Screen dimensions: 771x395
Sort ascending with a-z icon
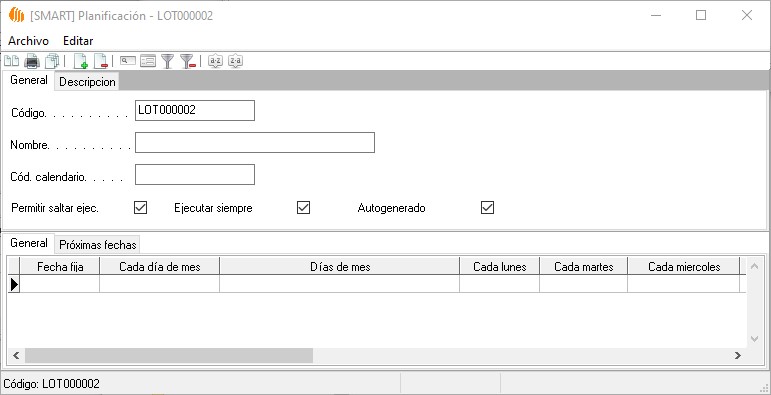(x=215, y=61)
